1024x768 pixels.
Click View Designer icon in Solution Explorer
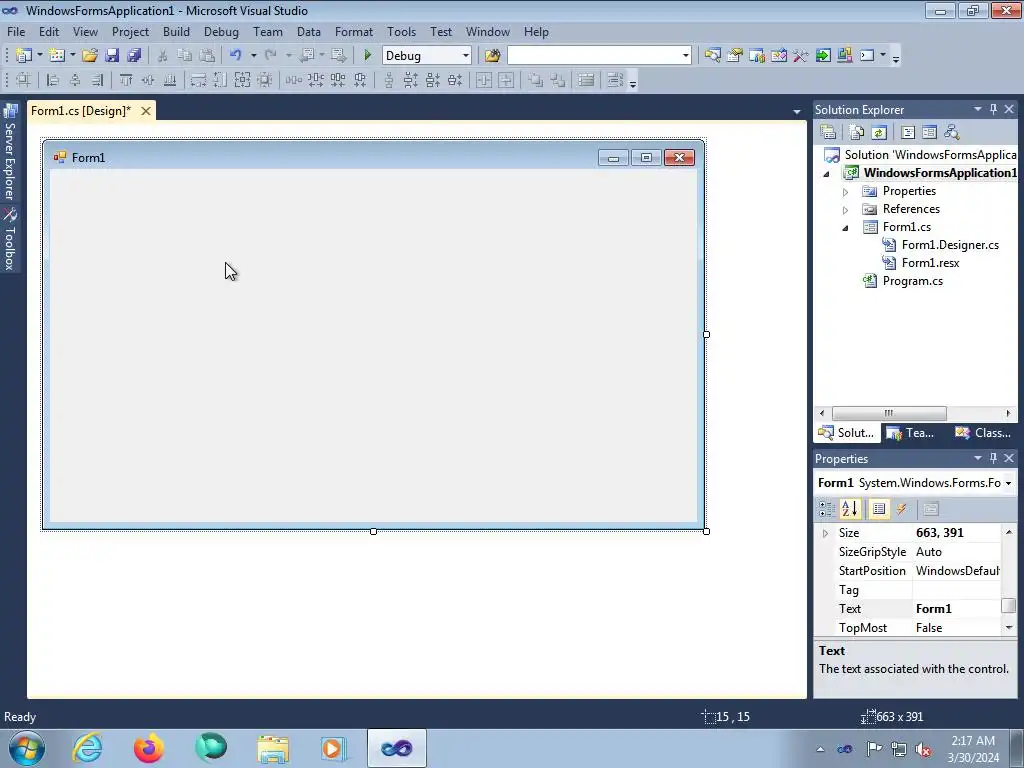(x=929, y=133)
